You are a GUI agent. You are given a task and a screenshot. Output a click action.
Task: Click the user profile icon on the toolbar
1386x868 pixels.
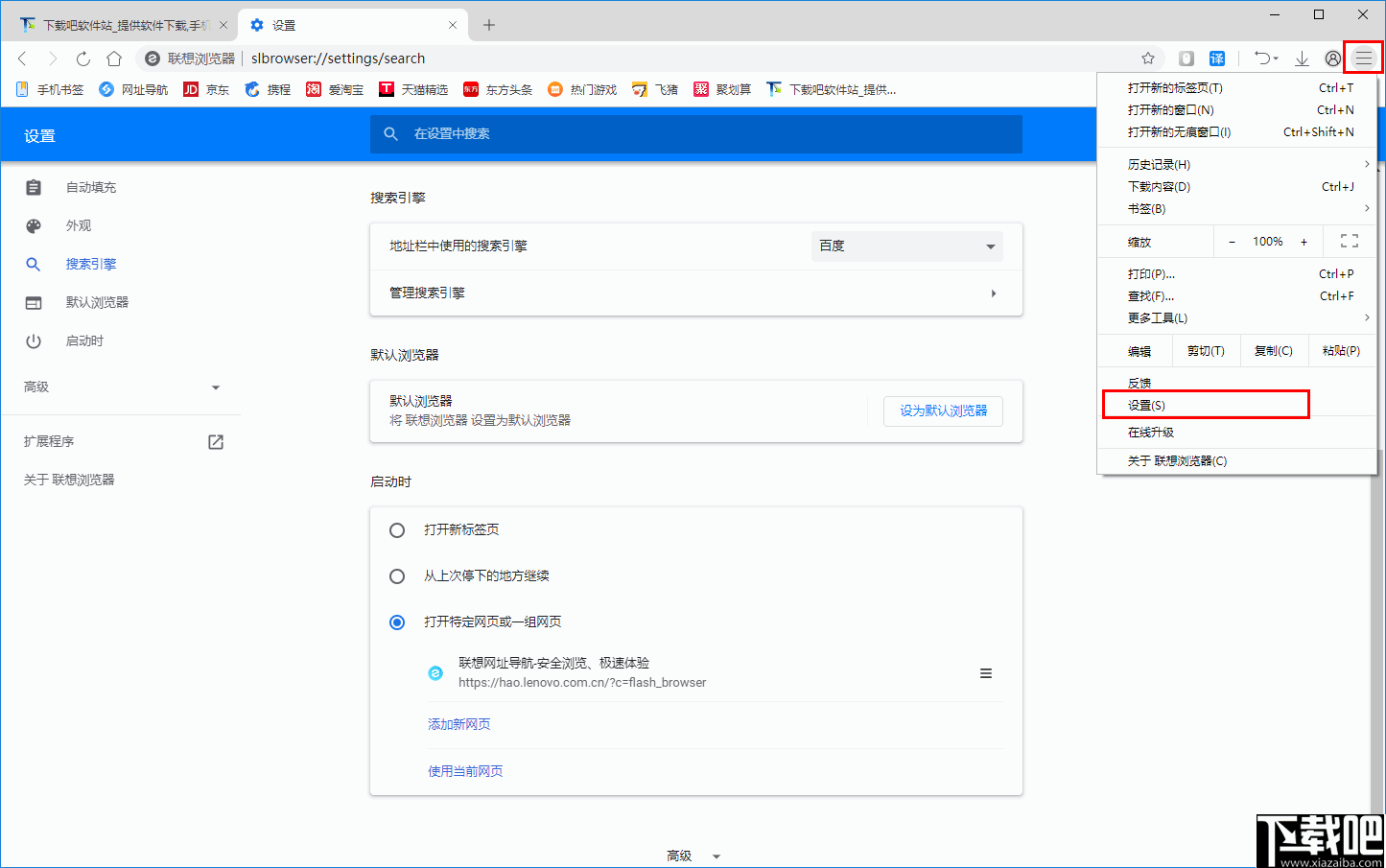tap(1332, 58)
